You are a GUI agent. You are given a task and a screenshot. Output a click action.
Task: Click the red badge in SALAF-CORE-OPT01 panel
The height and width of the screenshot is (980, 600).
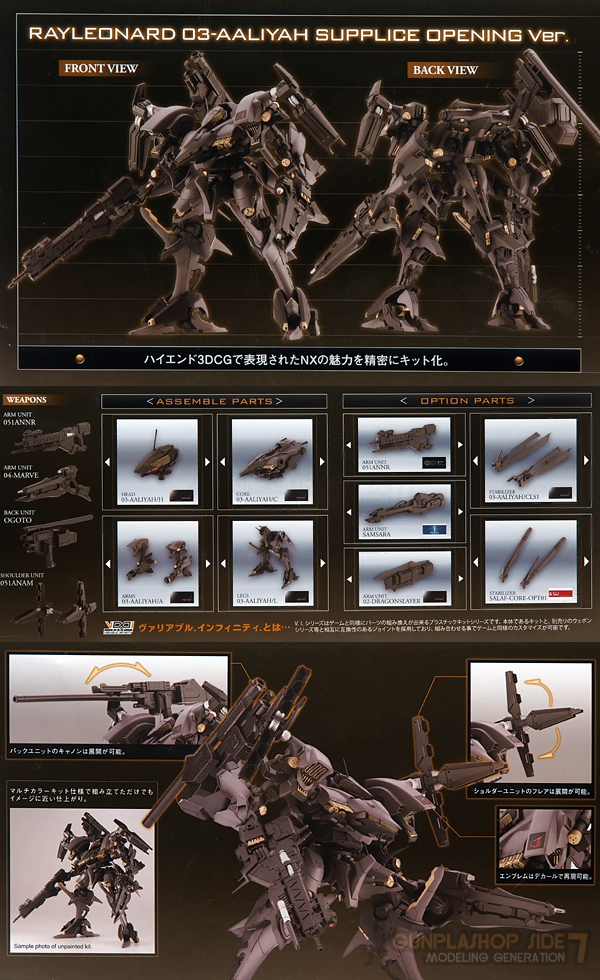coord(560,593)
